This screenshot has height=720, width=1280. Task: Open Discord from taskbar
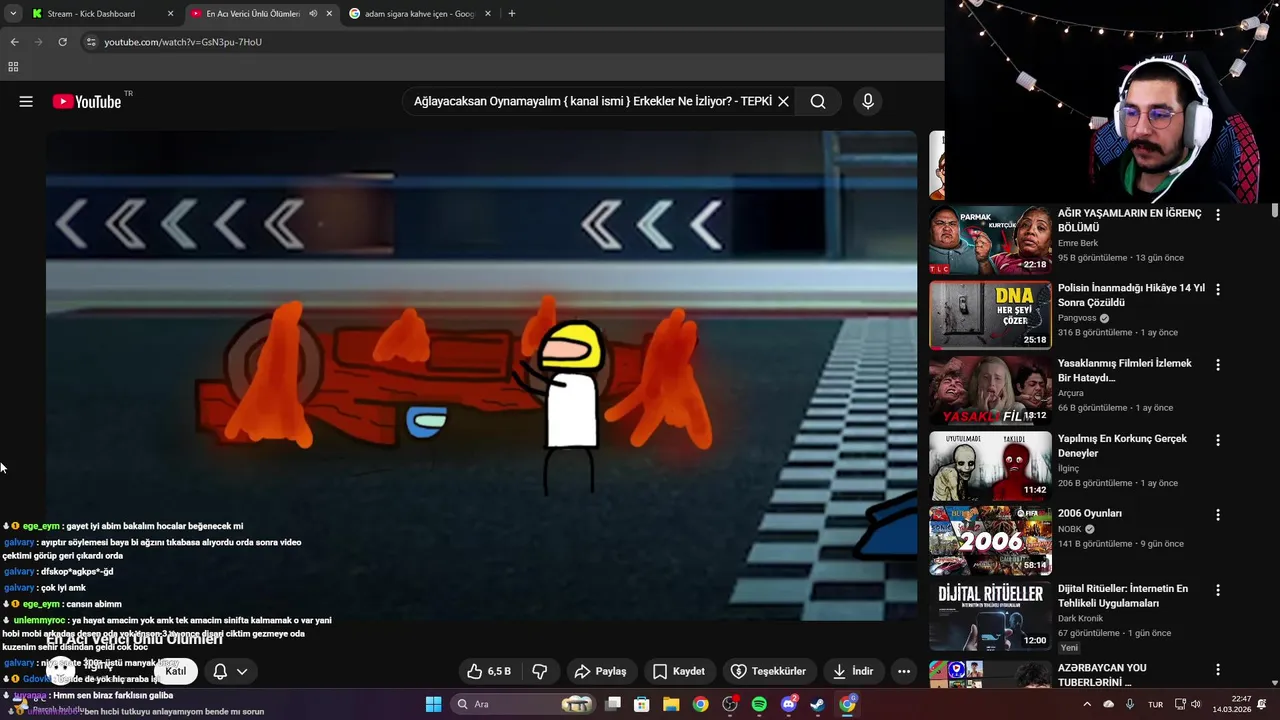pos(789,704)
